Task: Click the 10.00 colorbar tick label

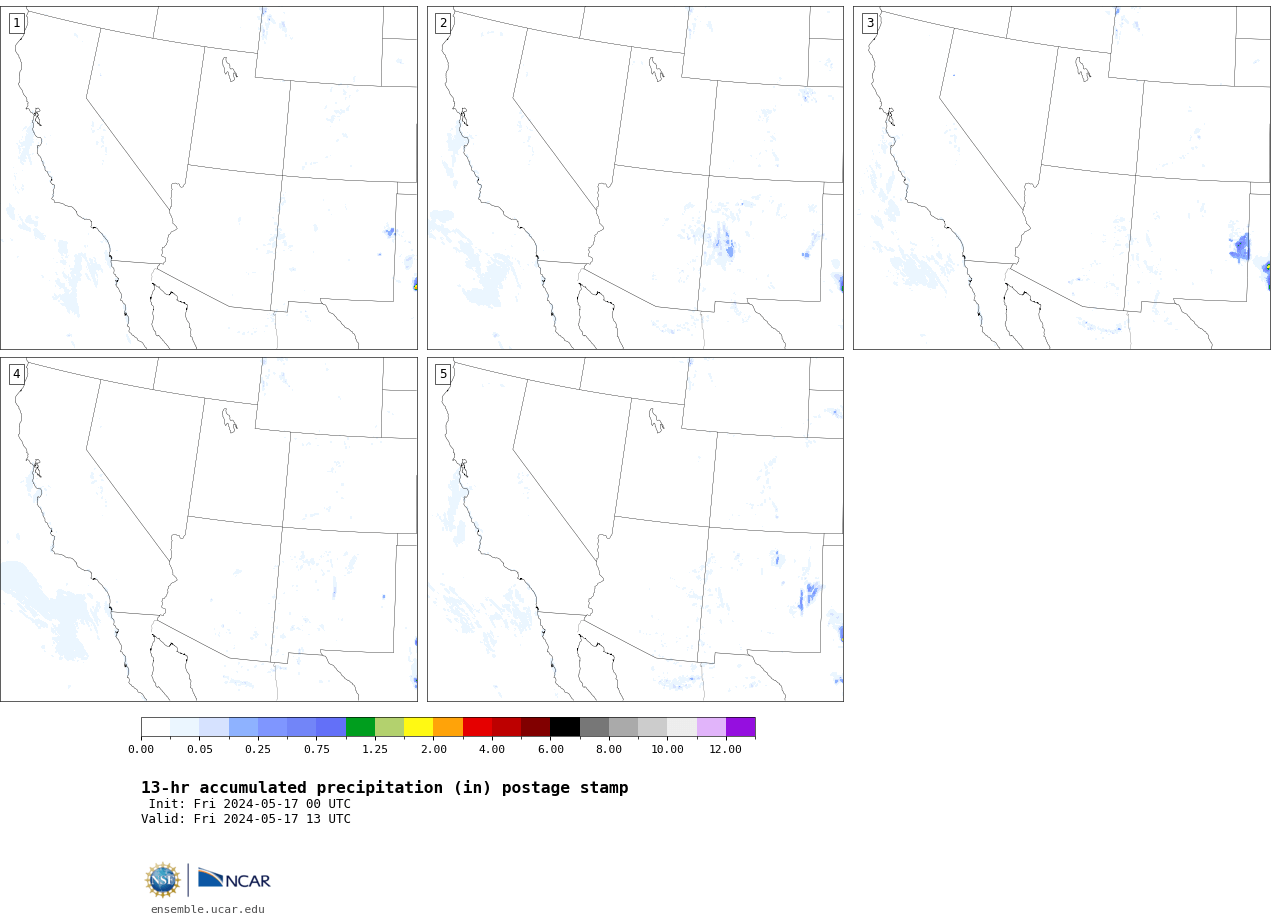Action: point(668,750)
